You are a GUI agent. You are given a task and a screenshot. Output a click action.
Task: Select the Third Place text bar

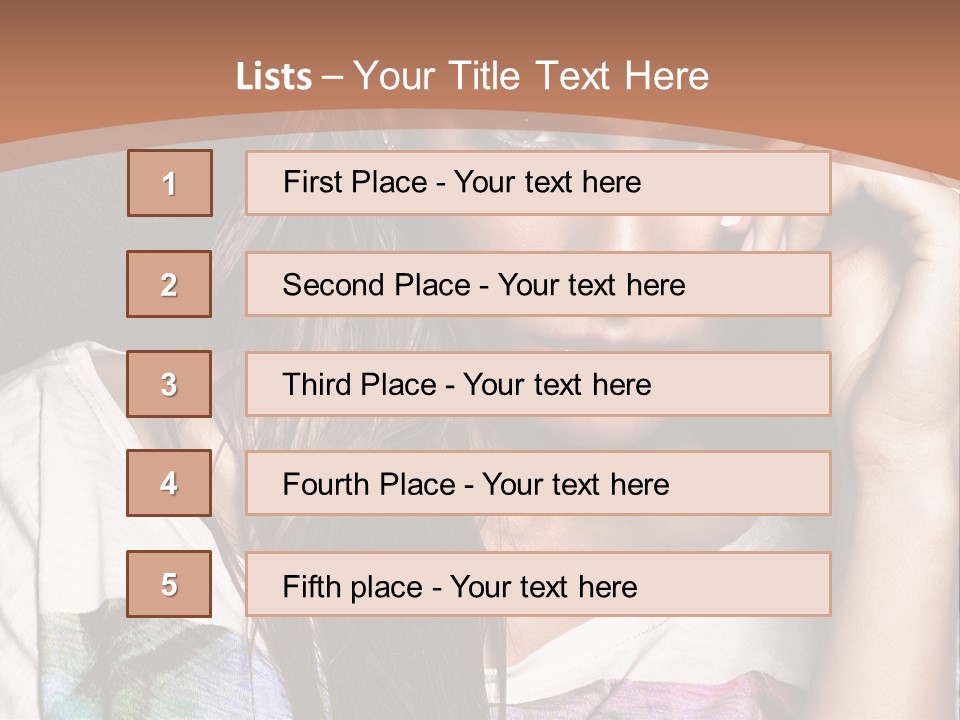point(538,384)
